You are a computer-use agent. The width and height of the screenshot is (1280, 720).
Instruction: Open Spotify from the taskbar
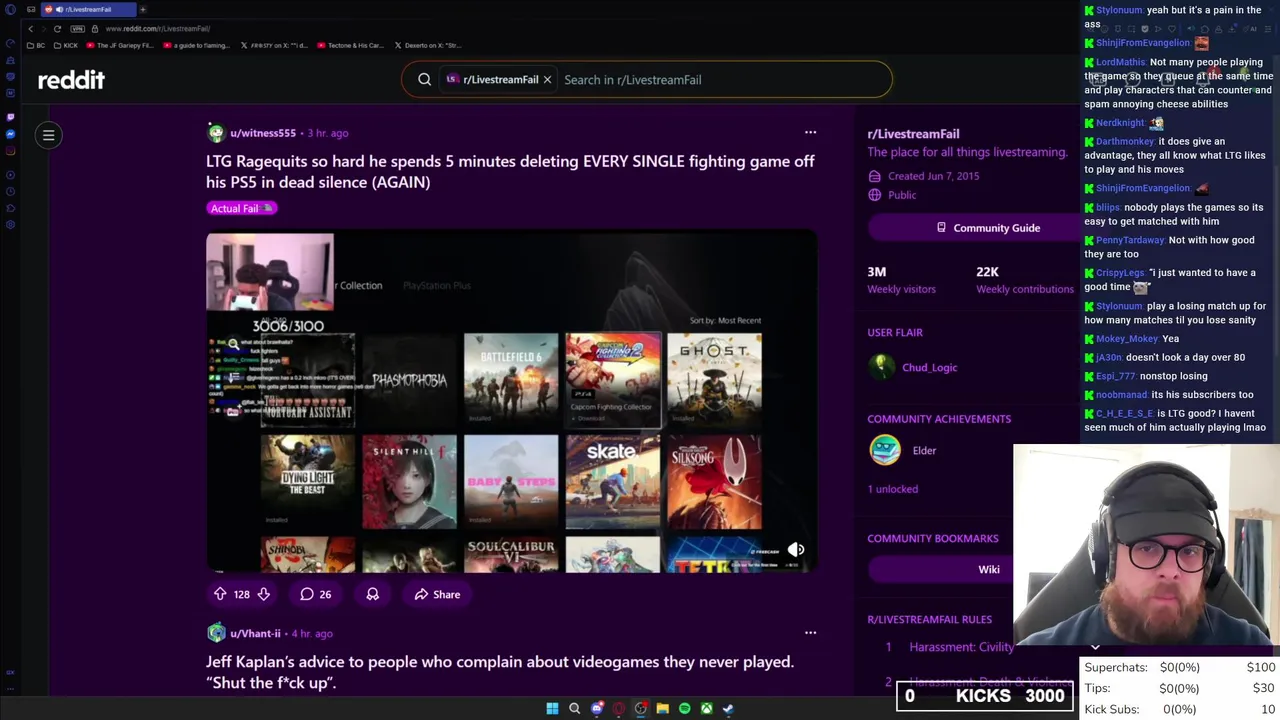coord(684,708)
